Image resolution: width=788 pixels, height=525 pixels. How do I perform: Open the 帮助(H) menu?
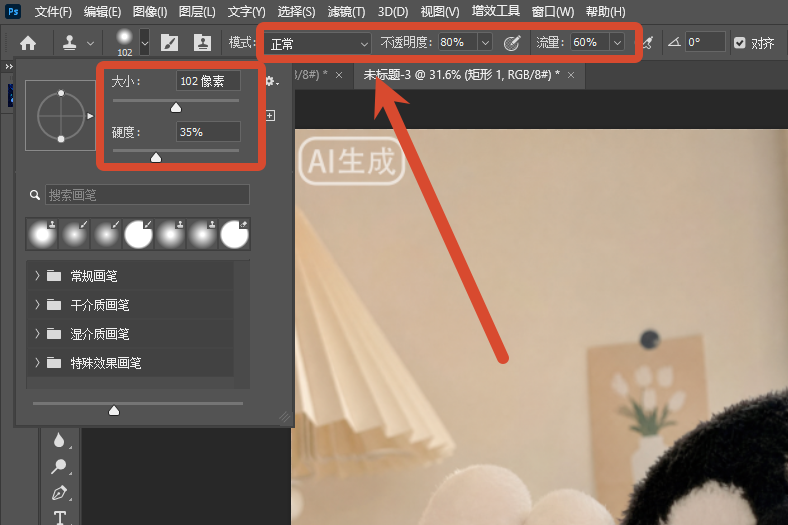pyautogui.click(x=606, y=12)
